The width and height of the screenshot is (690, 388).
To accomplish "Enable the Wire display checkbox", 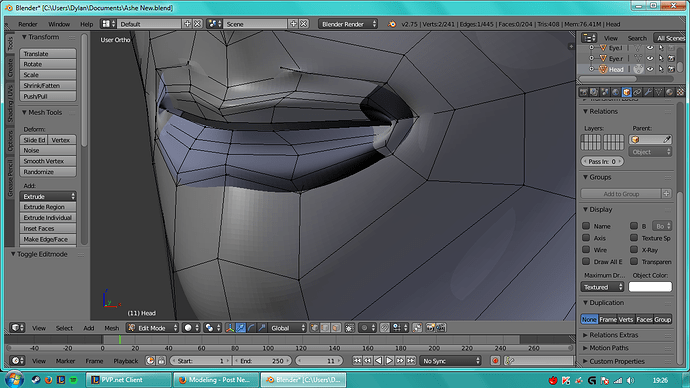I will (x=586, y=249).
